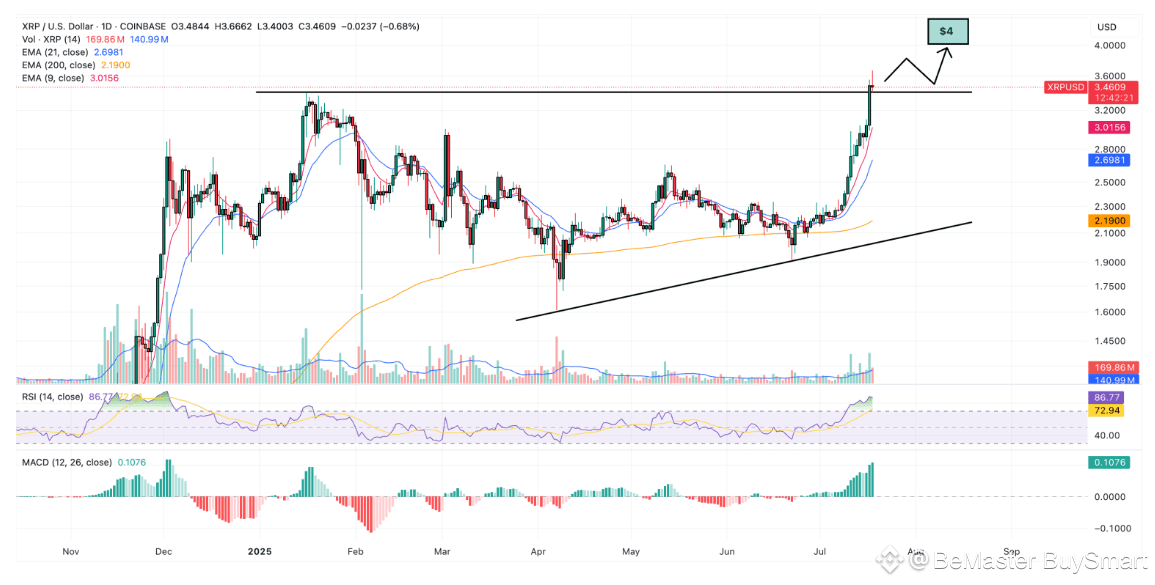Click the Feb label on the time axis
Viewport: 1155px width, 585px height.
click(356, 550)
